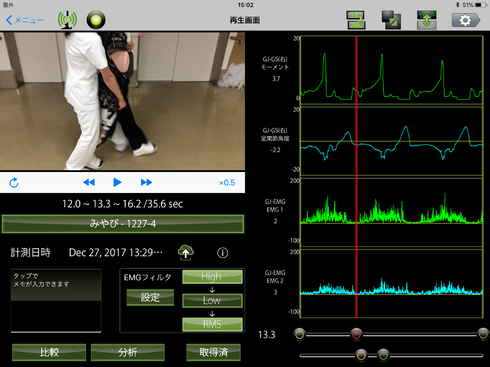Open settings gear button
Image resolution: width=490 pixels, height=367 pixels.
466,20
